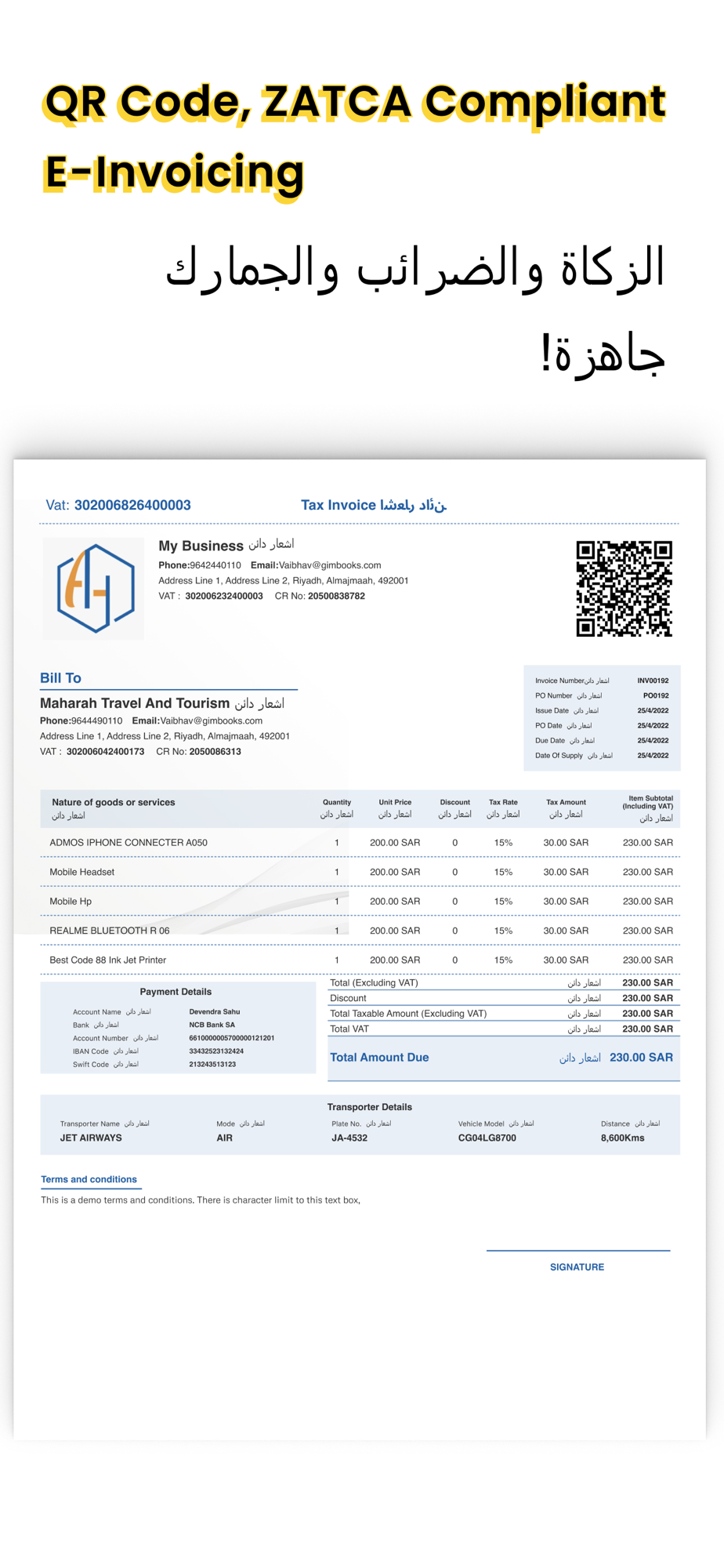Click 'Nature of goods or services' column header
Screen dimensions: 724x1568
(x=114, y=802)
